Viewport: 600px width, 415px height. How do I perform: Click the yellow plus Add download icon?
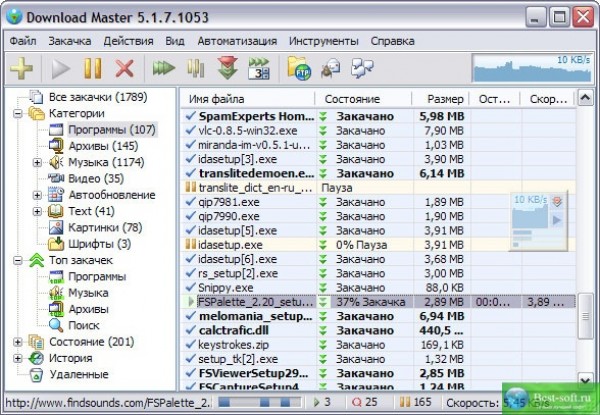(21, 68)
